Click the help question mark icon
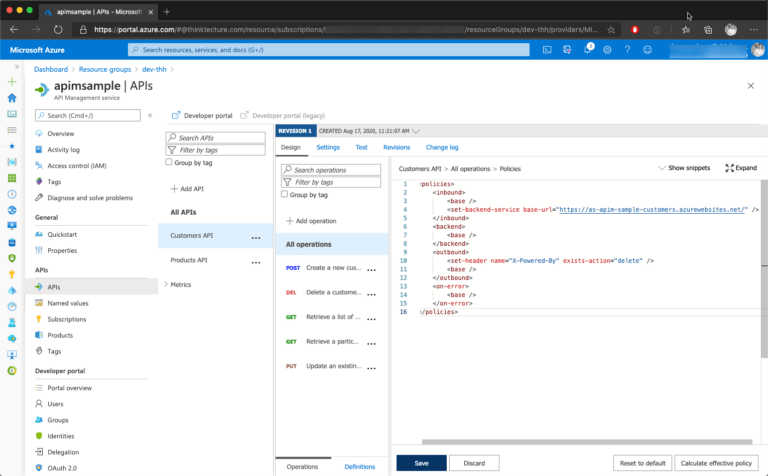Image resolution: width=768 pixels, height=476 pixels. pos(627,50)
